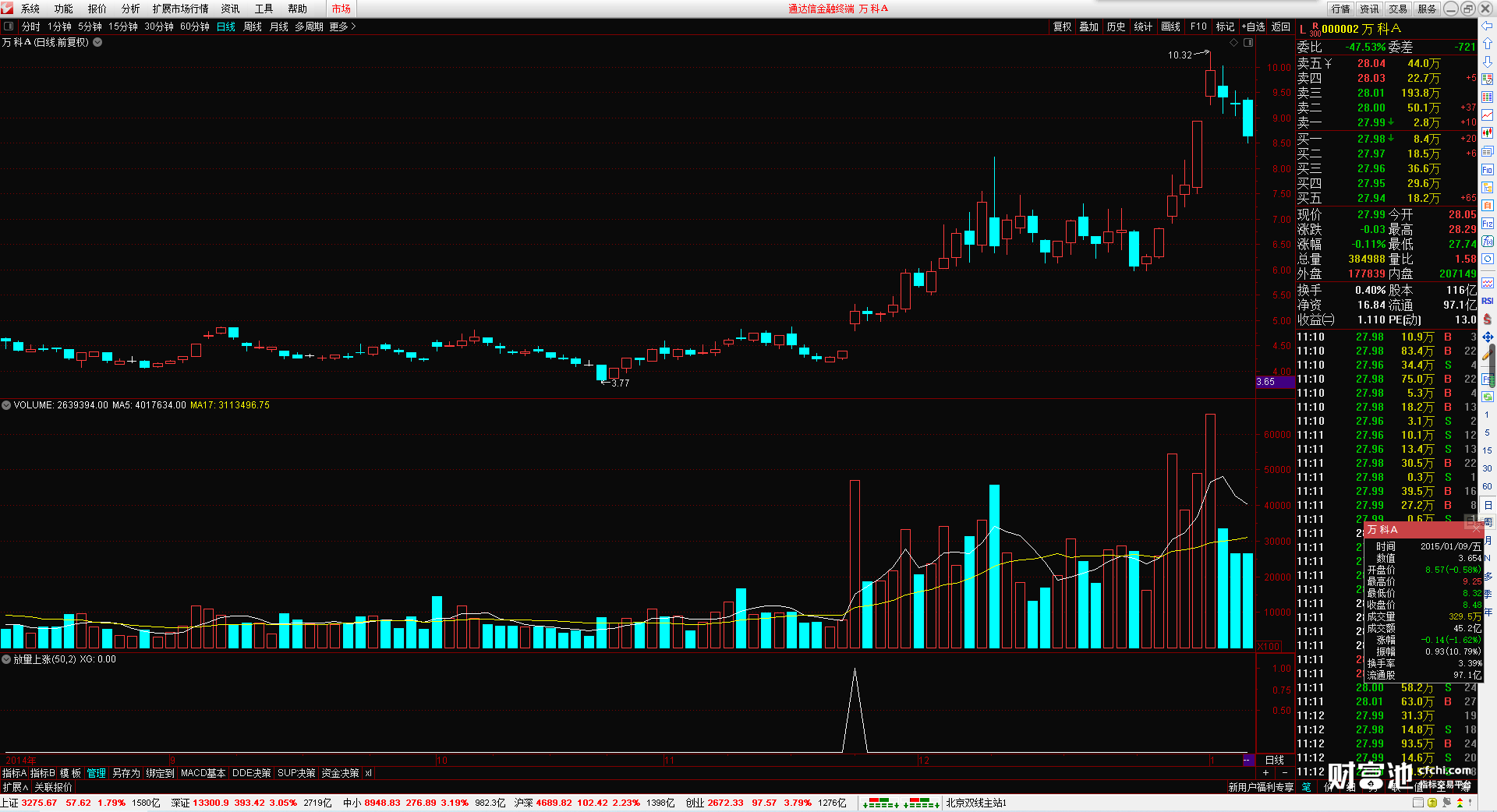Click the diamond icon at chart top right
Image resolution: width=1497 pixels, height=812 pixels.
(x=1233, y=43)
